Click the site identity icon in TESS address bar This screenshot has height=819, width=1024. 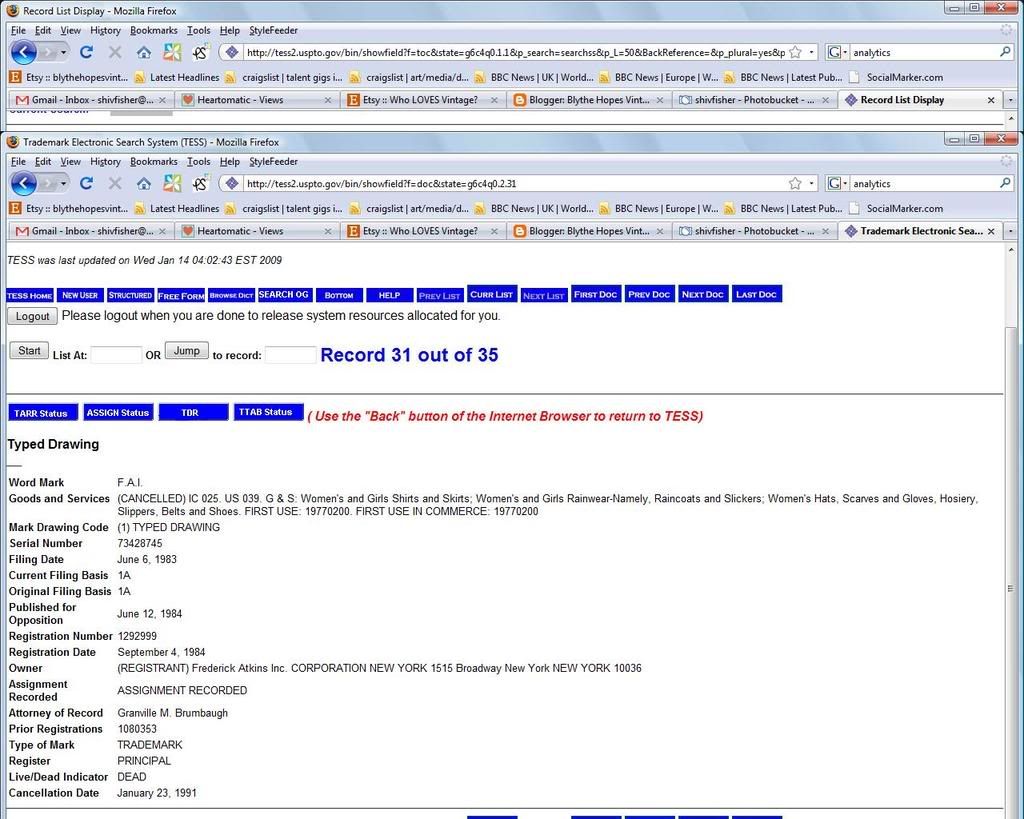[x=231, y=184]
